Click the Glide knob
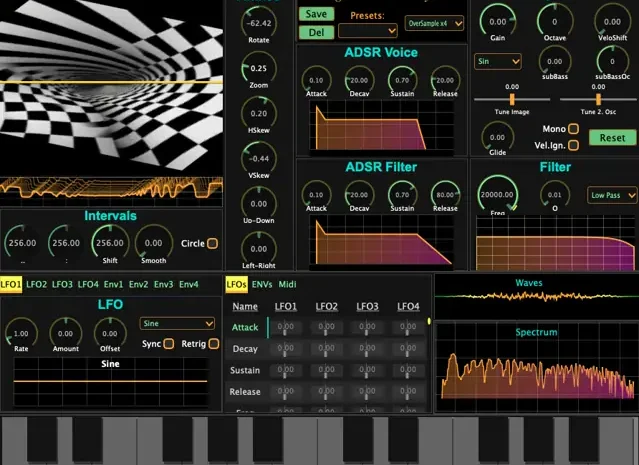Image resolution: width=639 pixels, height=465 pixels. click(497, 137)
